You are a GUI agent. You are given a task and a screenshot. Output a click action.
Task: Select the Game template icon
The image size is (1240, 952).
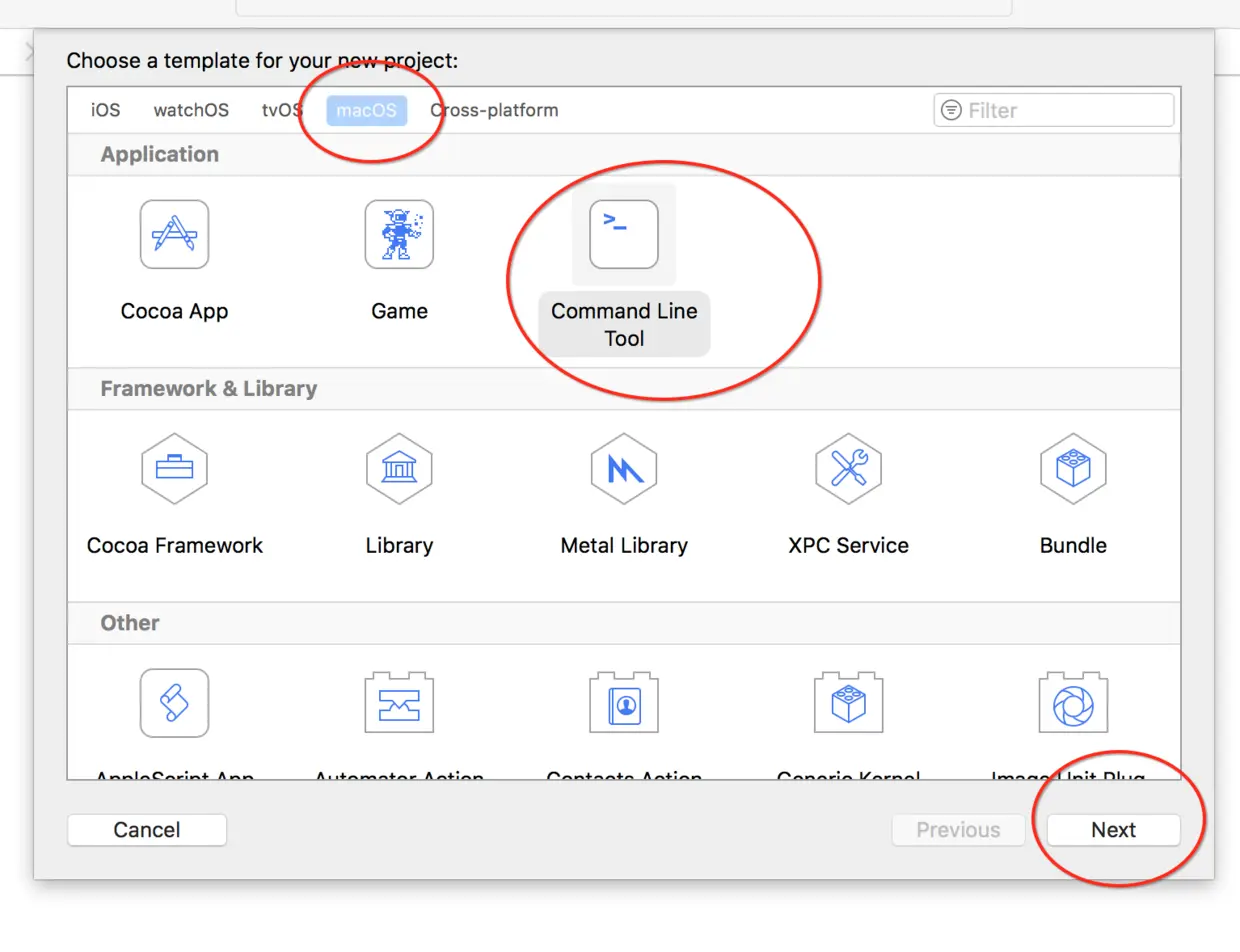pos(399,234)
